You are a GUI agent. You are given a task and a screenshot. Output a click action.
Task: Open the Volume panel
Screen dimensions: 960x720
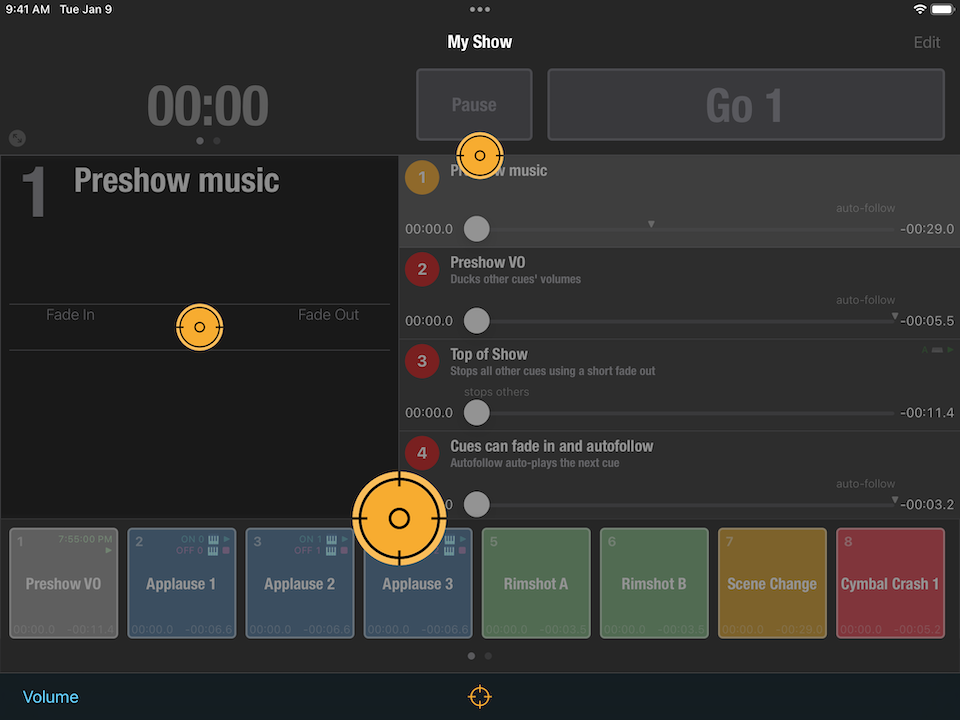click(50, 697)
